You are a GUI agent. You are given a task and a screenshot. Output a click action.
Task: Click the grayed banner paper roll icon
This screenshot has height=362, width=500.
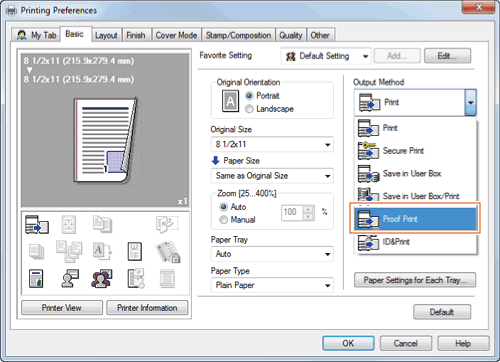click(x=167, y=279)
